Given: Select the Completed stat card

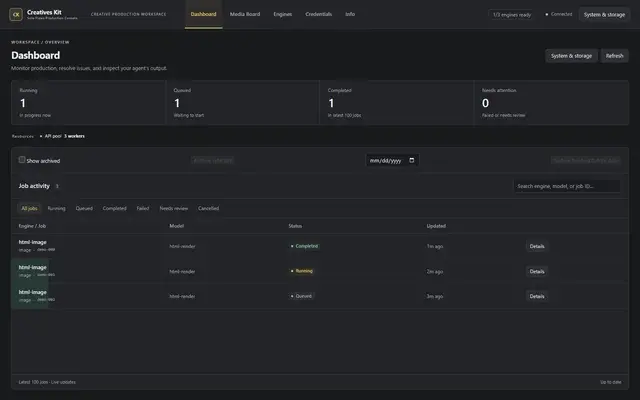Looking at the screenshot, I should [x=397, y=102].
